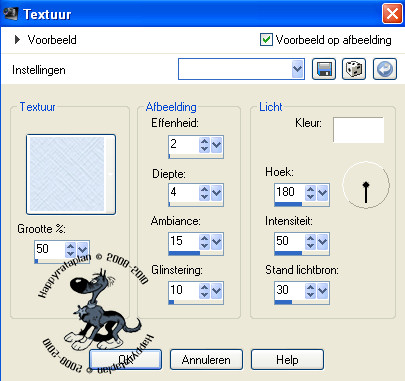Close the Textuur dialog window
The image size is (405, 381).
click(x=392, y=14)
